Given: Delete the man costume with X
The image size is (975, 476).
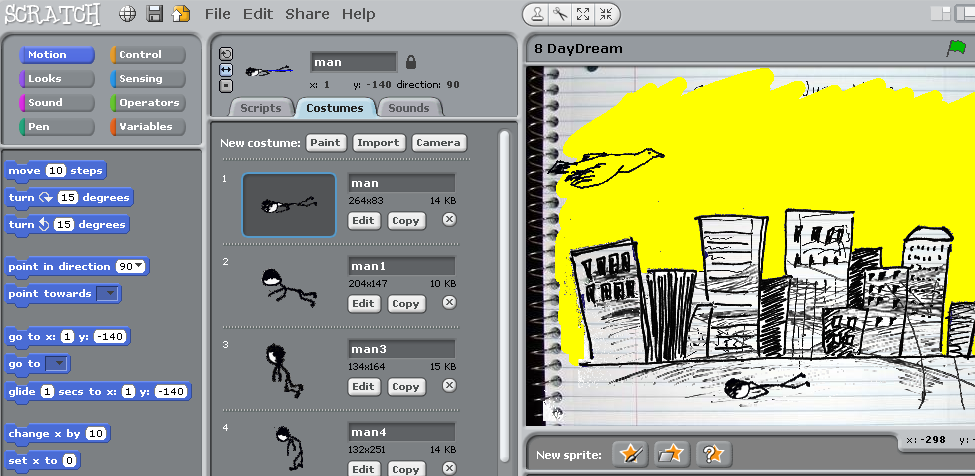Looking at the screenshot, I should [449, 219].
